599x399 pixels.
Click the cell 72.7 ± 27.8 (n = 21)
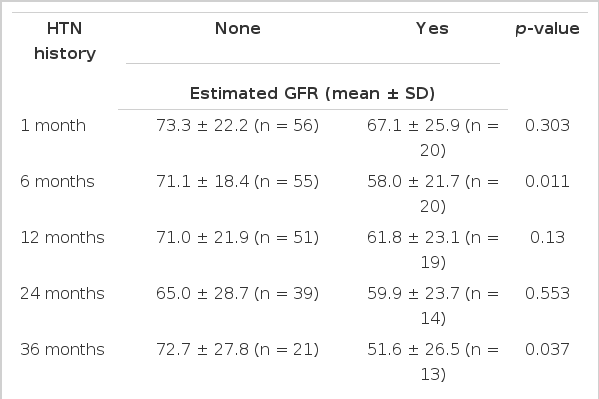[237, 350]
